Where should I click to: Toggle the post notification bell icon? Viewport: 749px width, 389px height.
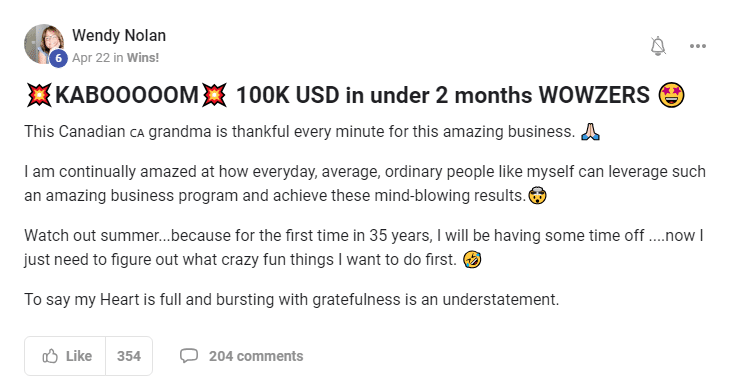[x=658, y=46]
